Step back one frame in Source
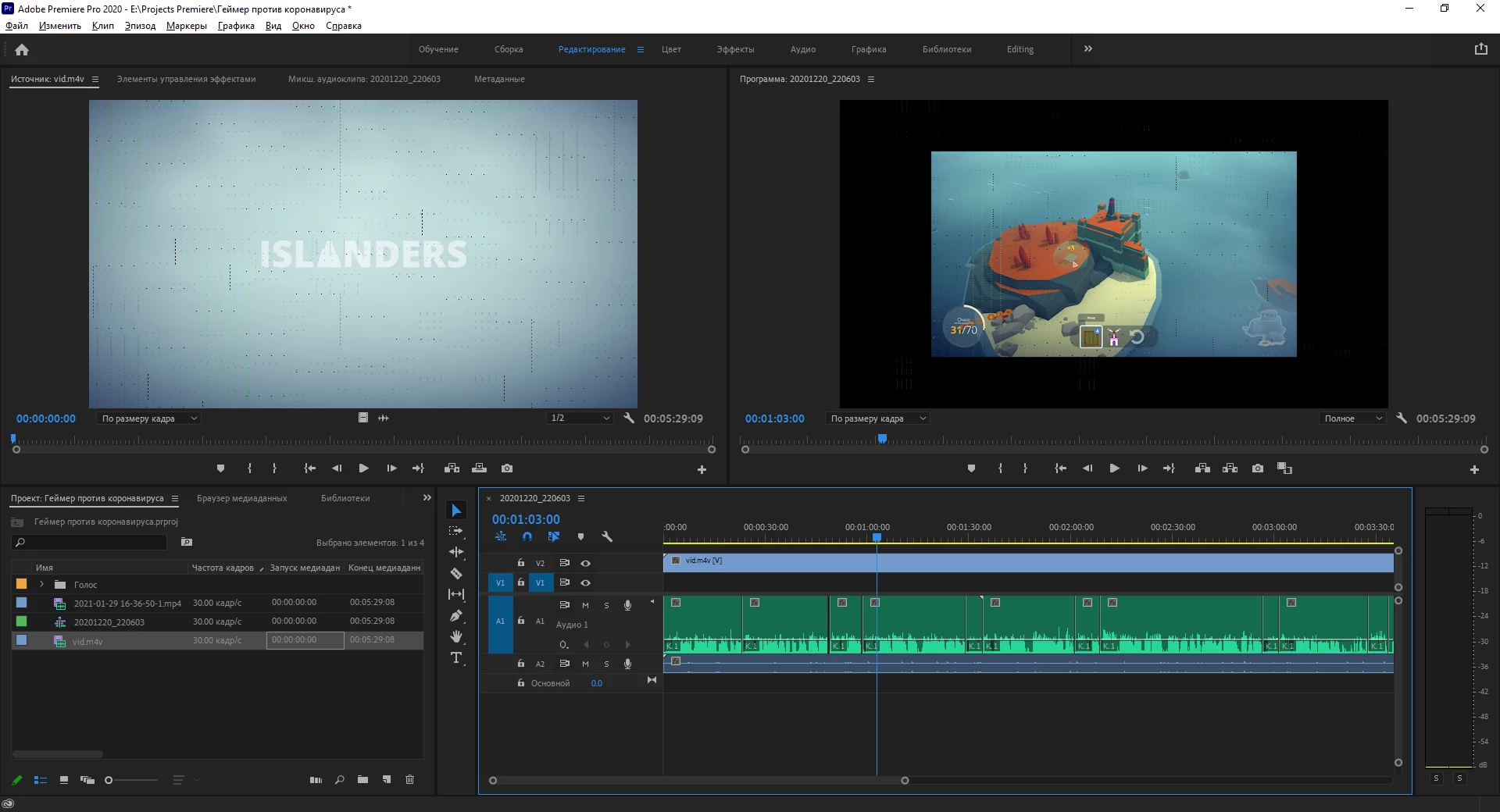The width and height of the screenshot is (1500, 812). (337, 468)
